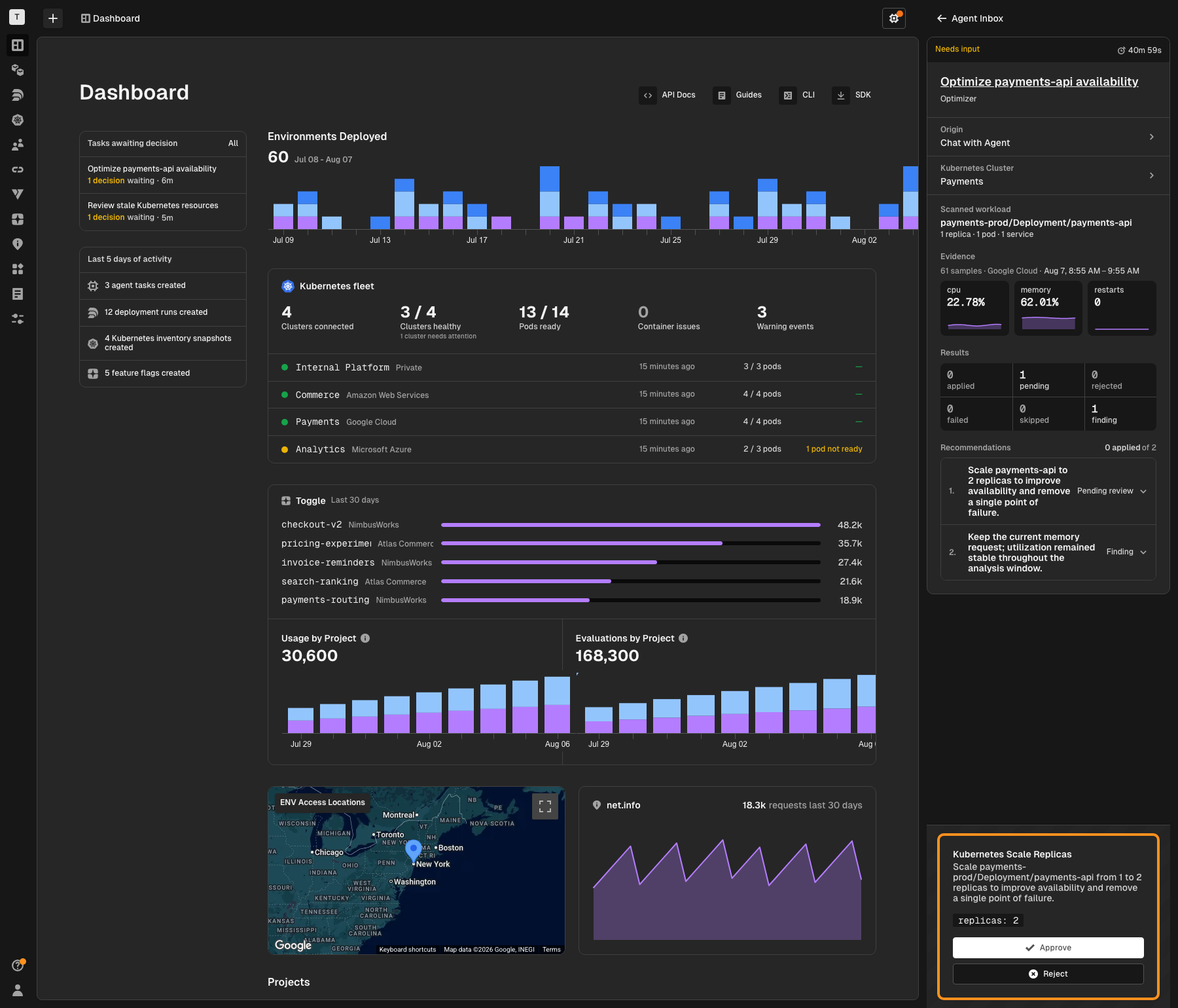Open Guides
The height and width of the screenshot is (1008, 1178).
738,95
